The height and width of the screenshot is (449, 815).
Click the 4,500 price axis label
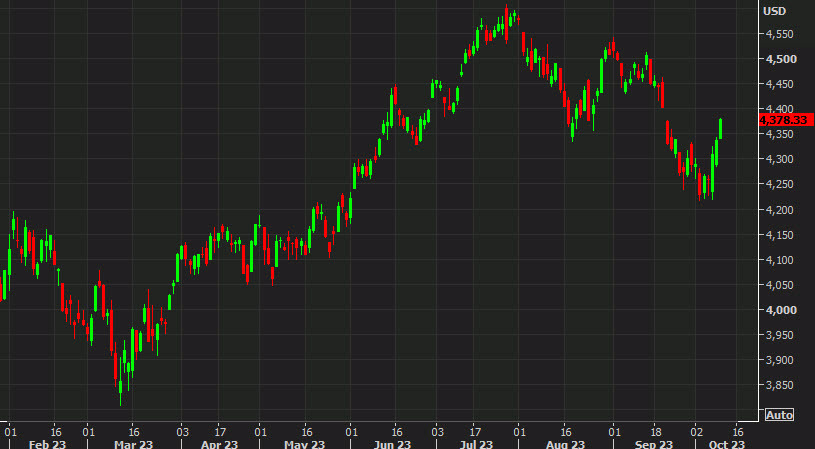(780, 59)
